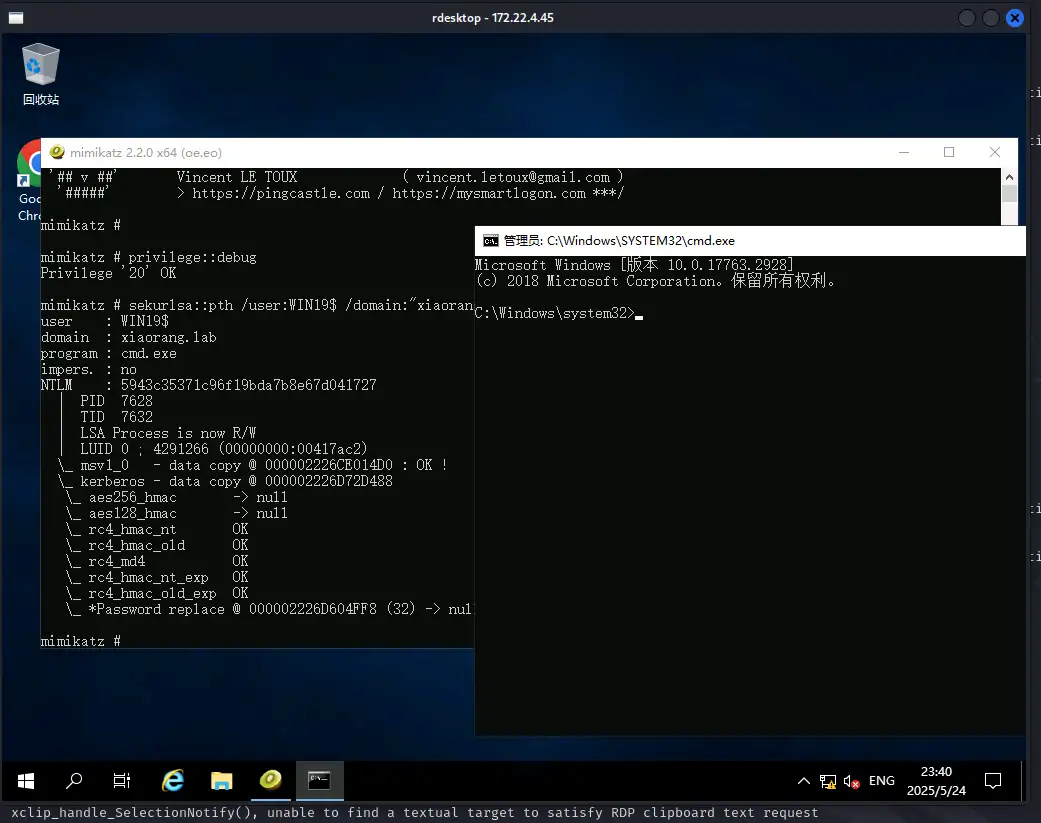Click the rc4_md4 OK line
The width and height of the screenshot is (1041, 823).
tap(157, 561)
